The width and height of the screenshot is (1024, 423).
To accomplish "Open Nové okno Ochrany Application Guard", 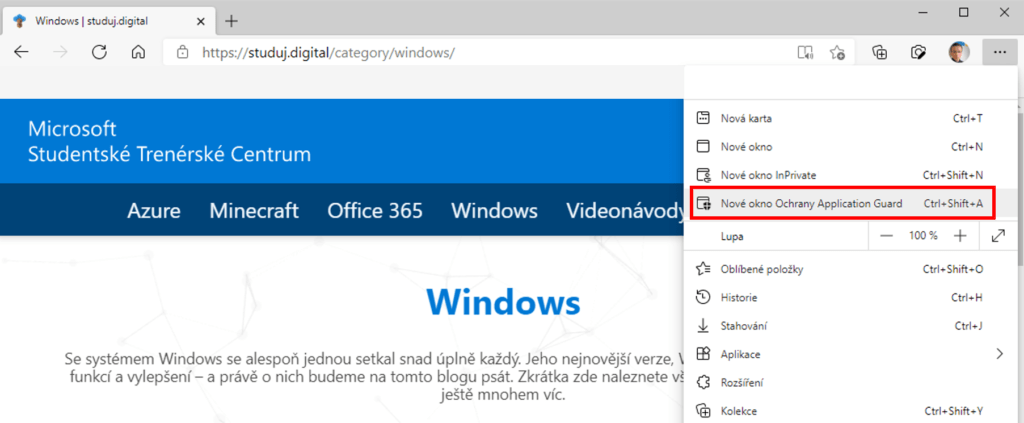I will point(811,204).
